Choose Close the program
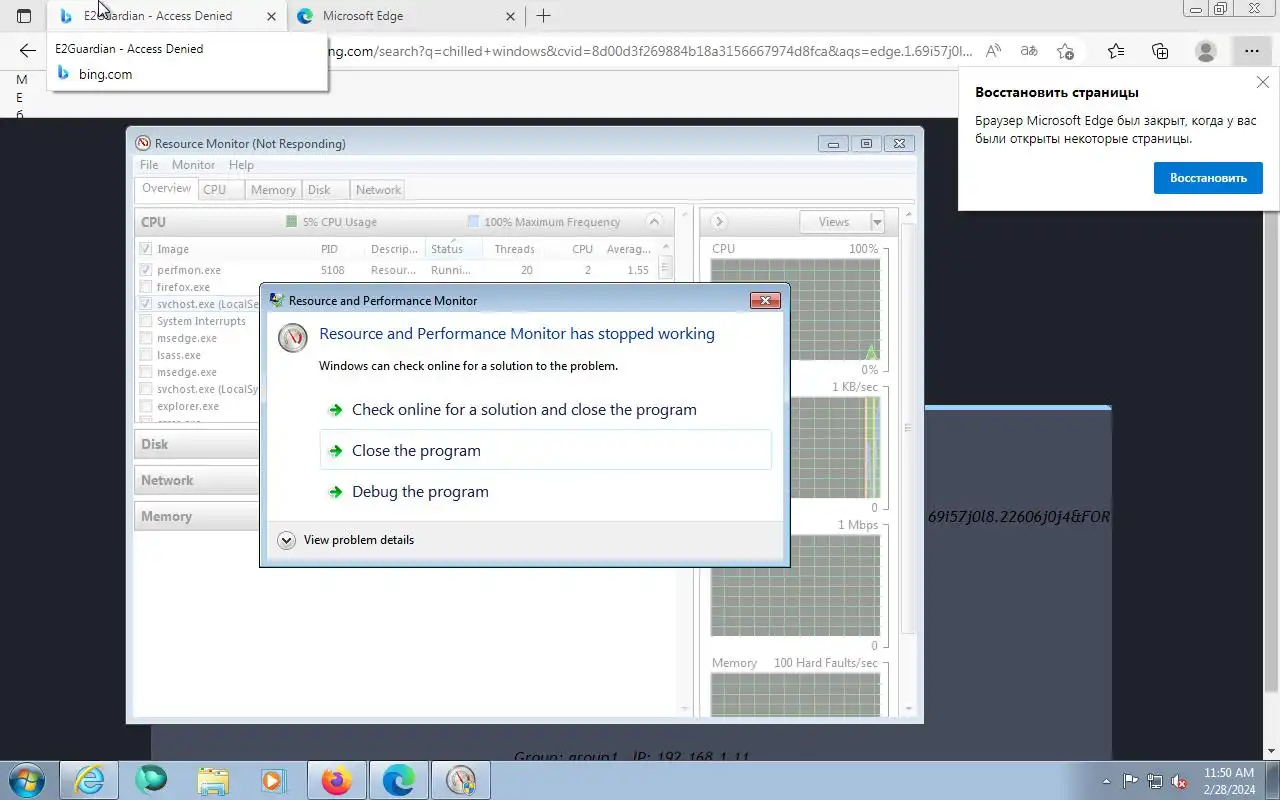Screen dimensions: 1280x800 point(546,451)
